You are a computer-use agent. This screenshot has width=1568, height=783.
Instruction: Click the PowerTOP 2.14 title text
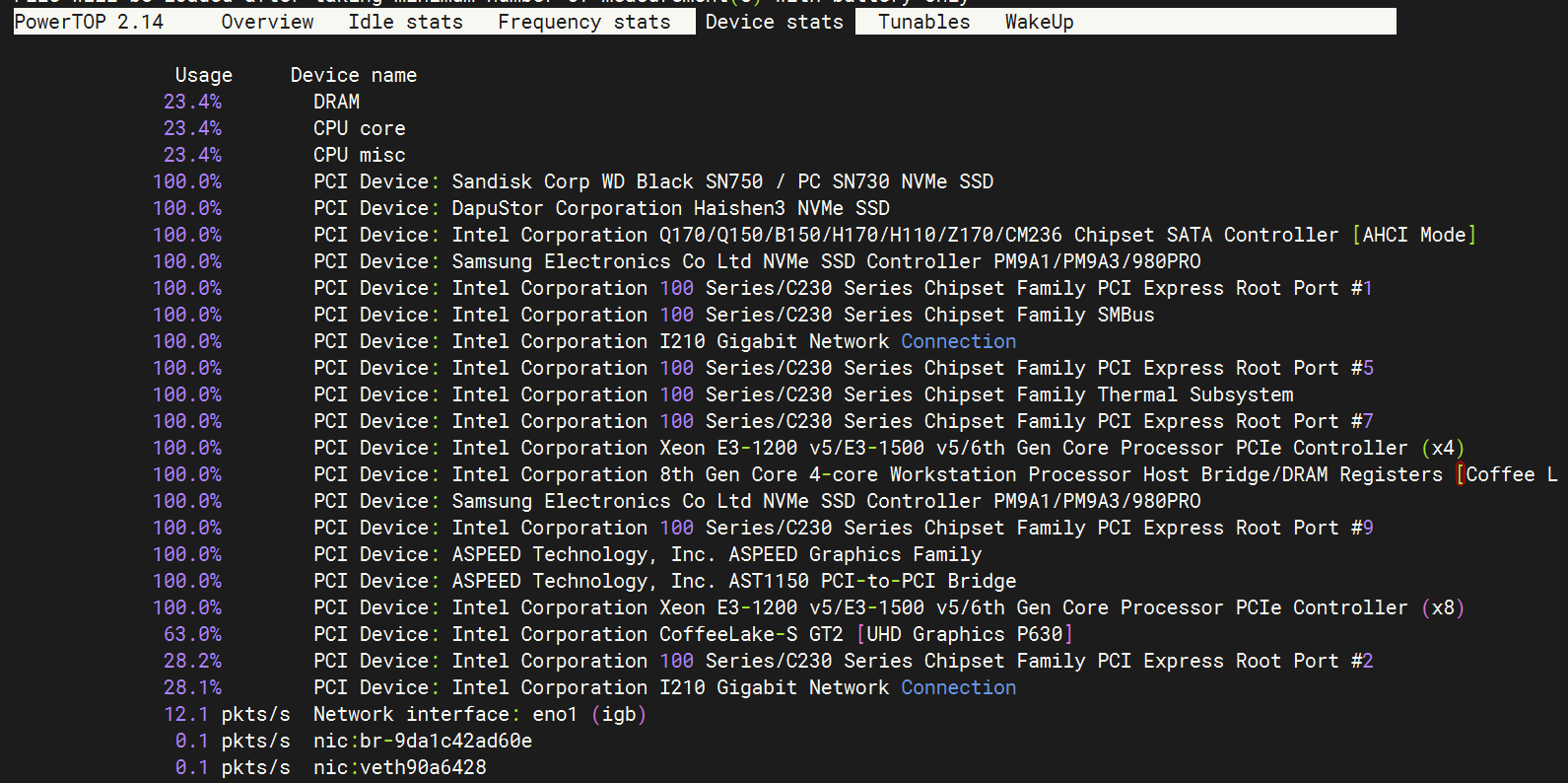(x=89, y=22)
